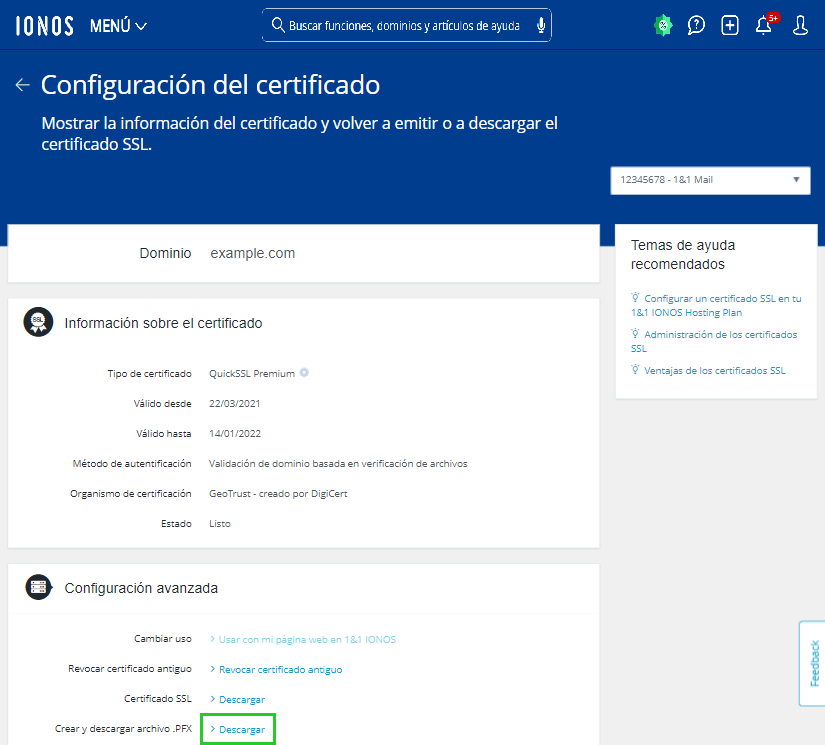The width and height of the screenshot is (825, 745).
Task: Click the IONOS logo
Action: 44,26
